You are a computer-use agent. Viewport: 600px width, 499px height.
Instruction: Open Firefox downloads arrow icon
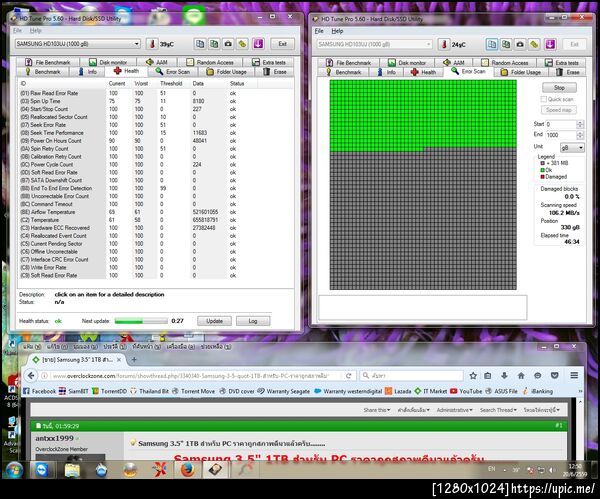(x=504, y=376)
